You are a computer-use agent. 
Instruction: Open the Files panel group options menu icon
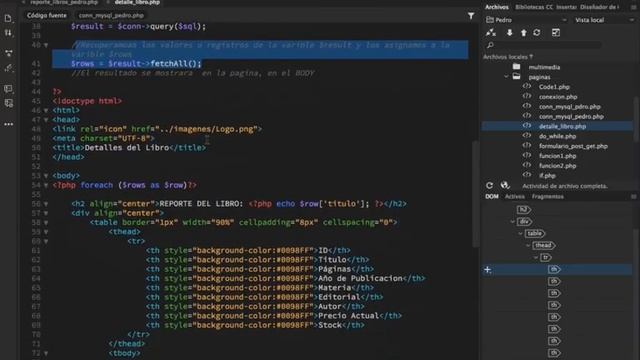633,7
